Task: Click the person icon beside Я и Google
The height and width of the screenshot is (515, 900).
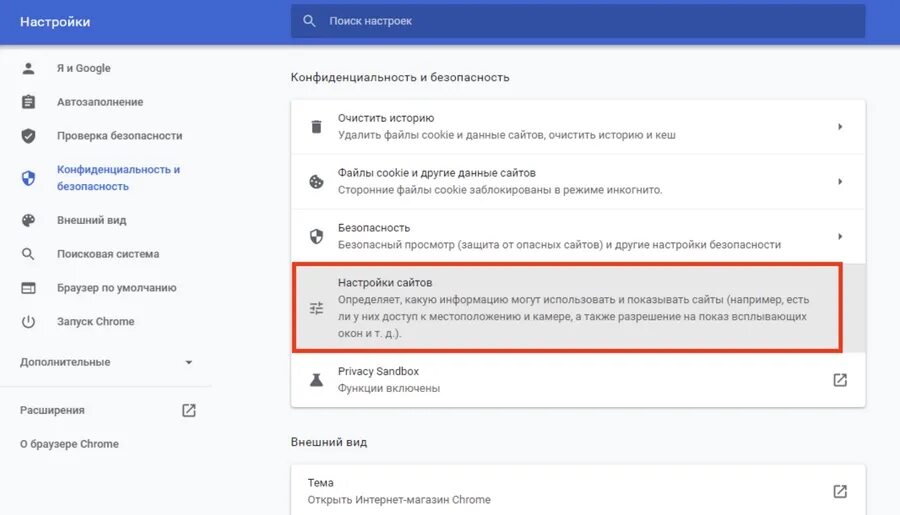Action: tap(28, 68)
